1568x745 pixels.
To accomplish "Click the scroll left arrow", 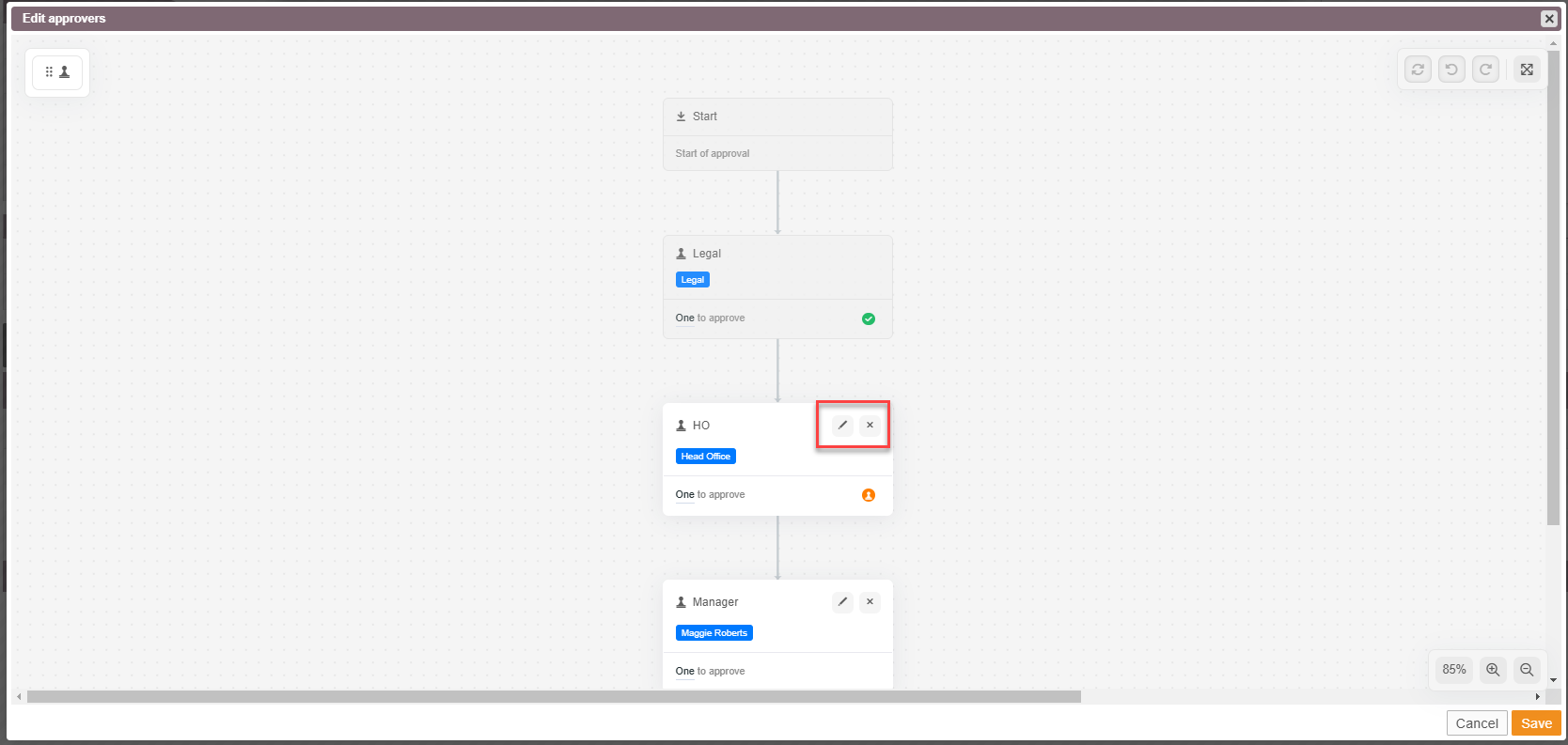I will (x=19, y=697).
